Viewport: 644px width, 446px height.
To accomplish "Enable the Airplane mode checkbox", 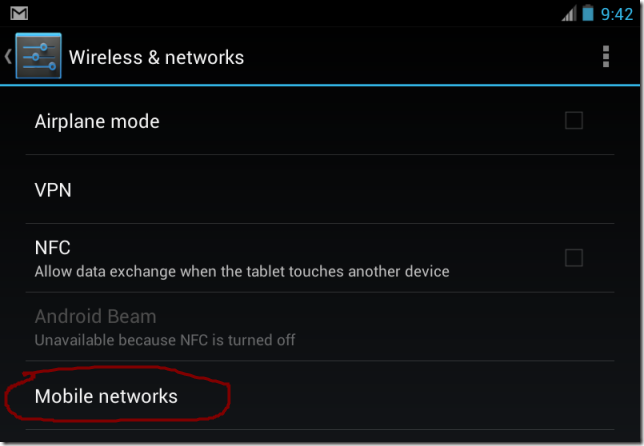I will pos(574,121).
